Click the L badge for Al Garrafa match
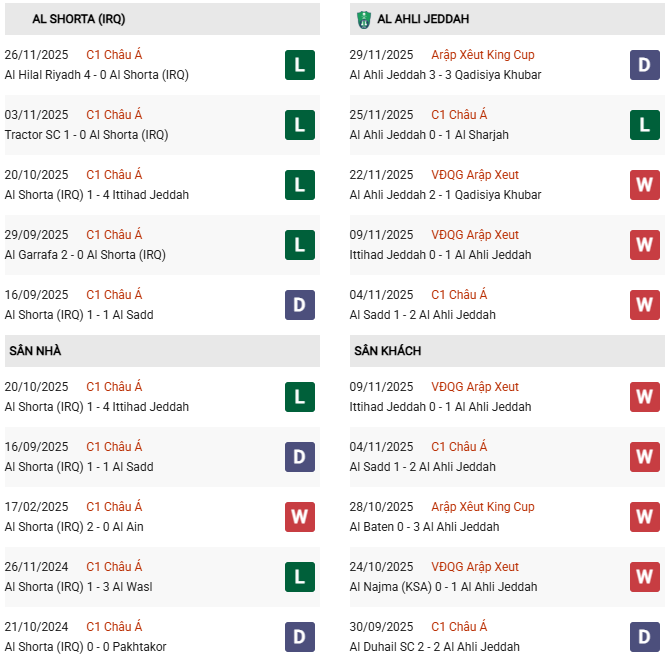 click(299, 245)
